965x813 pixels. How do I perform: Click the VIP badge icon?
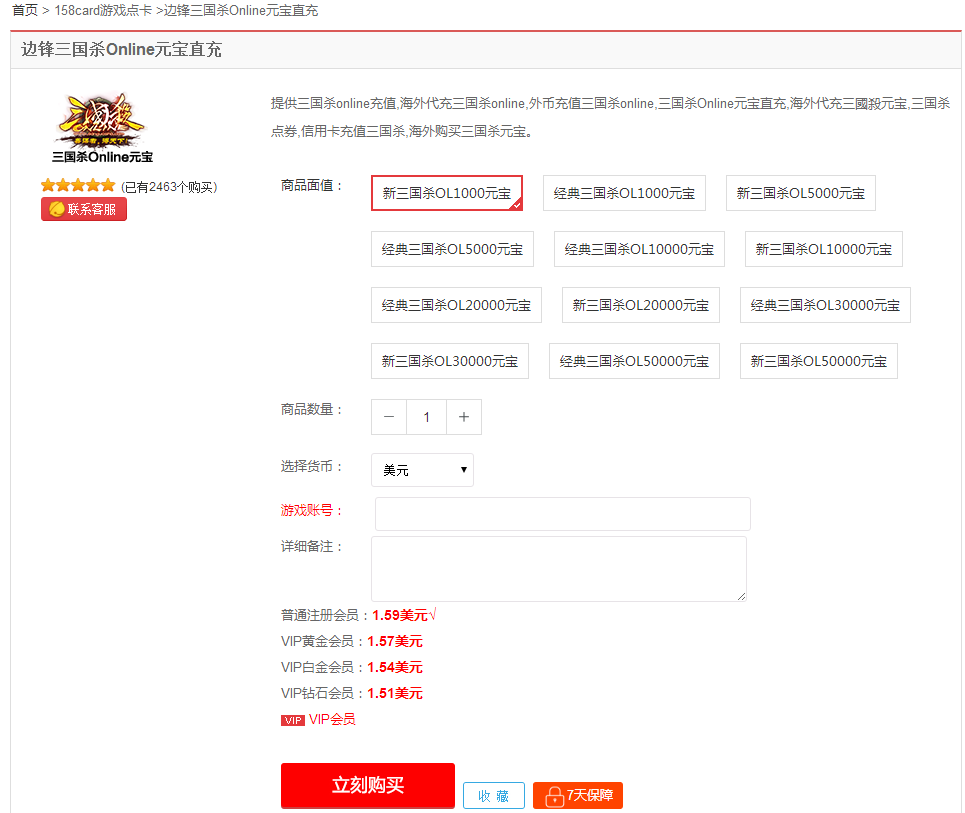click(293, 720)
